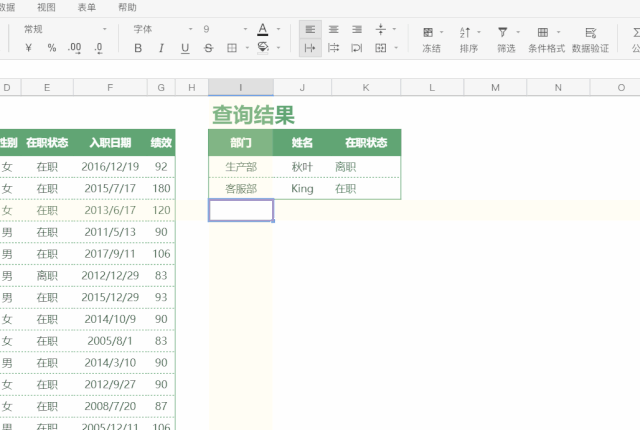Select column F header
640x430 pixels.
point(110,87)
